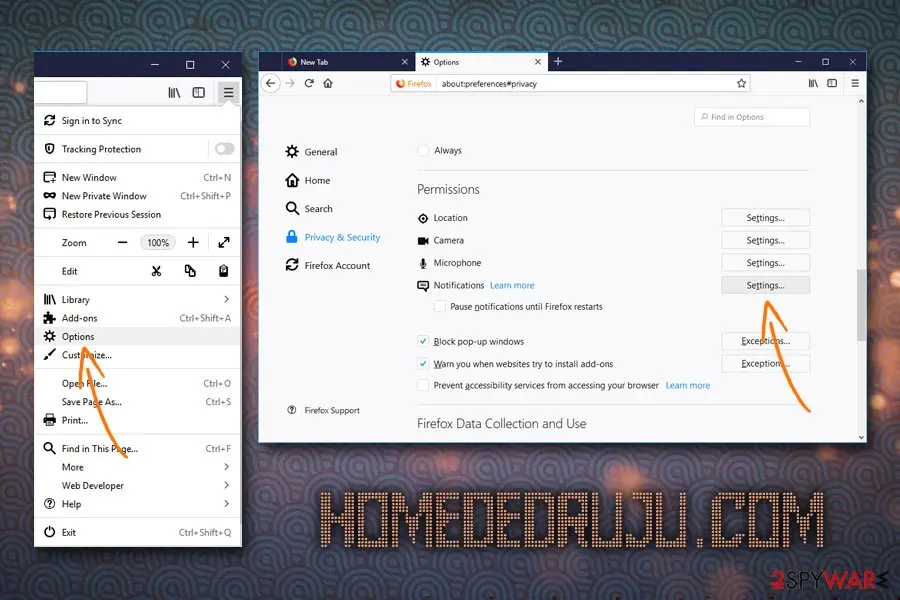The width and height of the screenshot is (900, 600).
Task: Open Camera Settings...
Action: (x=765, y=240)
